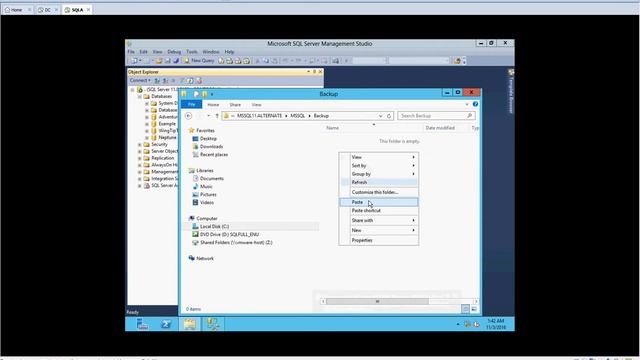Image resolution: width=640 pixels, height=360 pixels.
Task: Choose Customize this folder
Action: (x=378, y=192)
